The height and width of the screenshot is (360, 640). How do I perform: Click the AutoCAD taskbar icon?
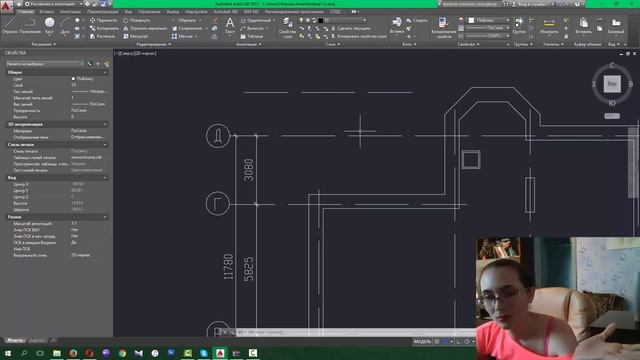click(220, 353)
